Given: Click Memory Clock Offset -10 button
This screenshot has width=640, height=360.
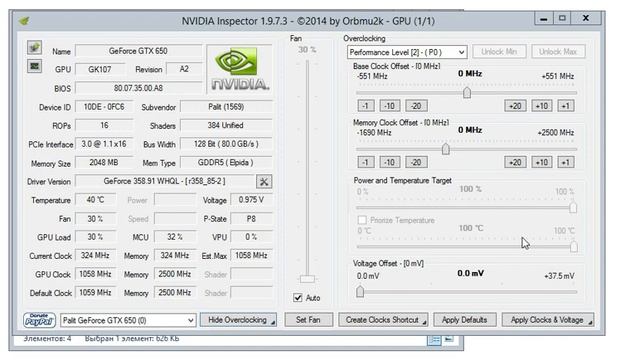Looking at the screenshot, I should pos(389,162).
